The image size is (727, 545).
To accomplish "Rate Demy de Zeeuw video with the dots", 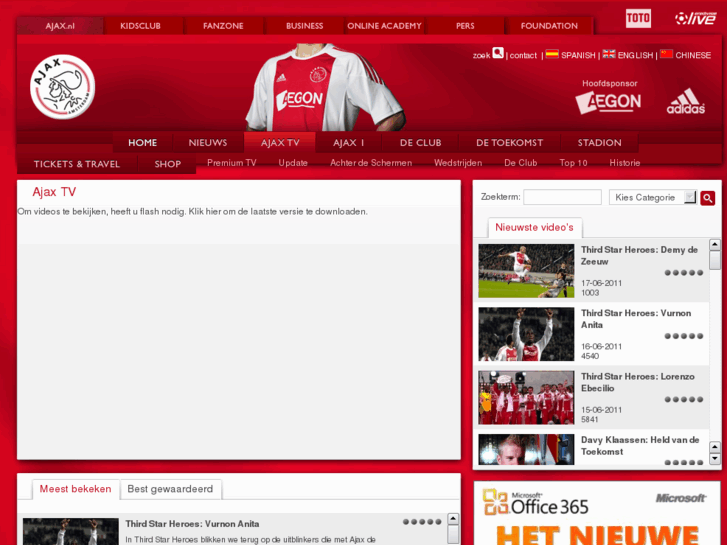I will click(x=684, y=273).
